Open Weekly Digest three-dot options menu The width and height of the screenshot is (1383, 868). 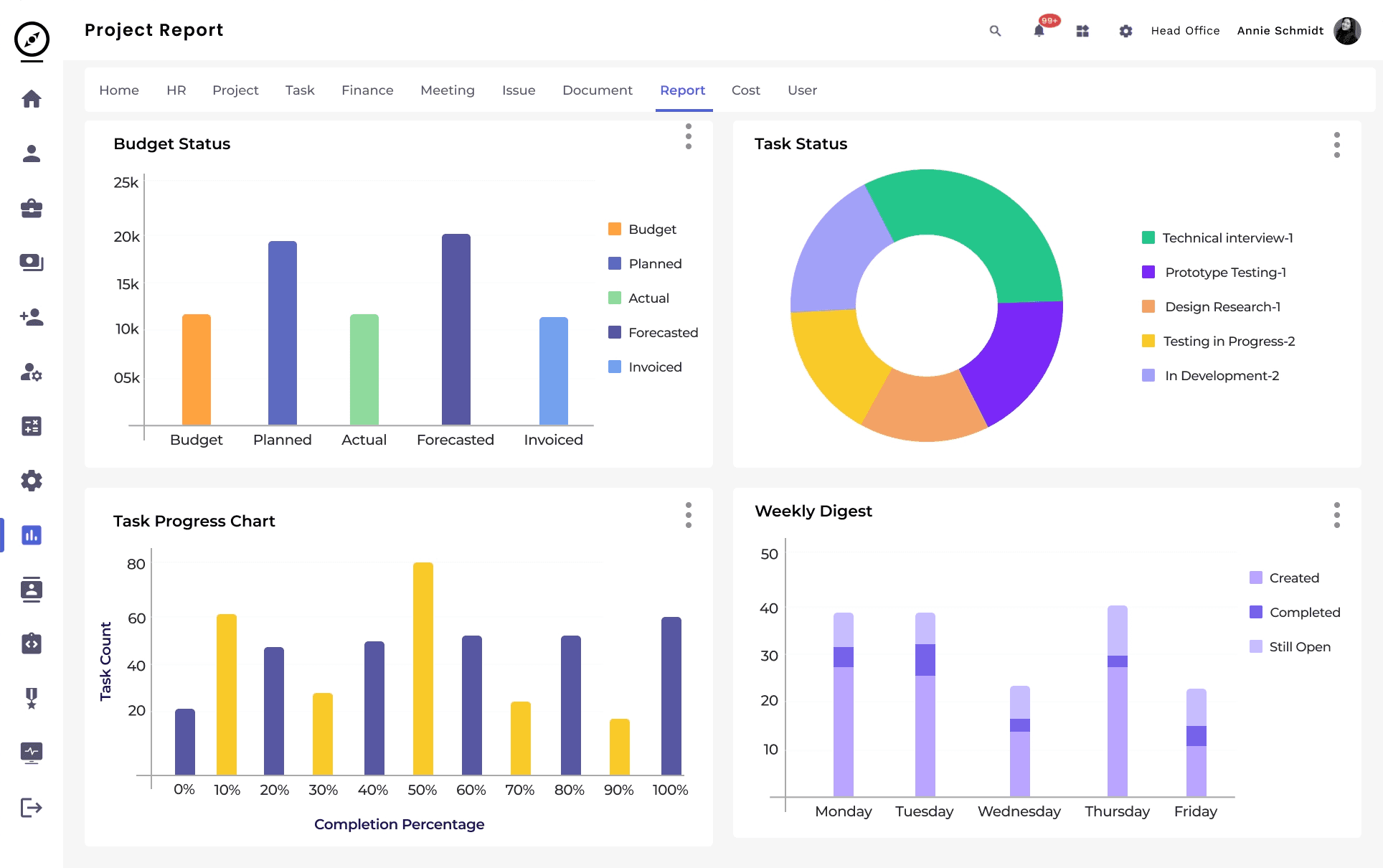(x=1336, y=515)
